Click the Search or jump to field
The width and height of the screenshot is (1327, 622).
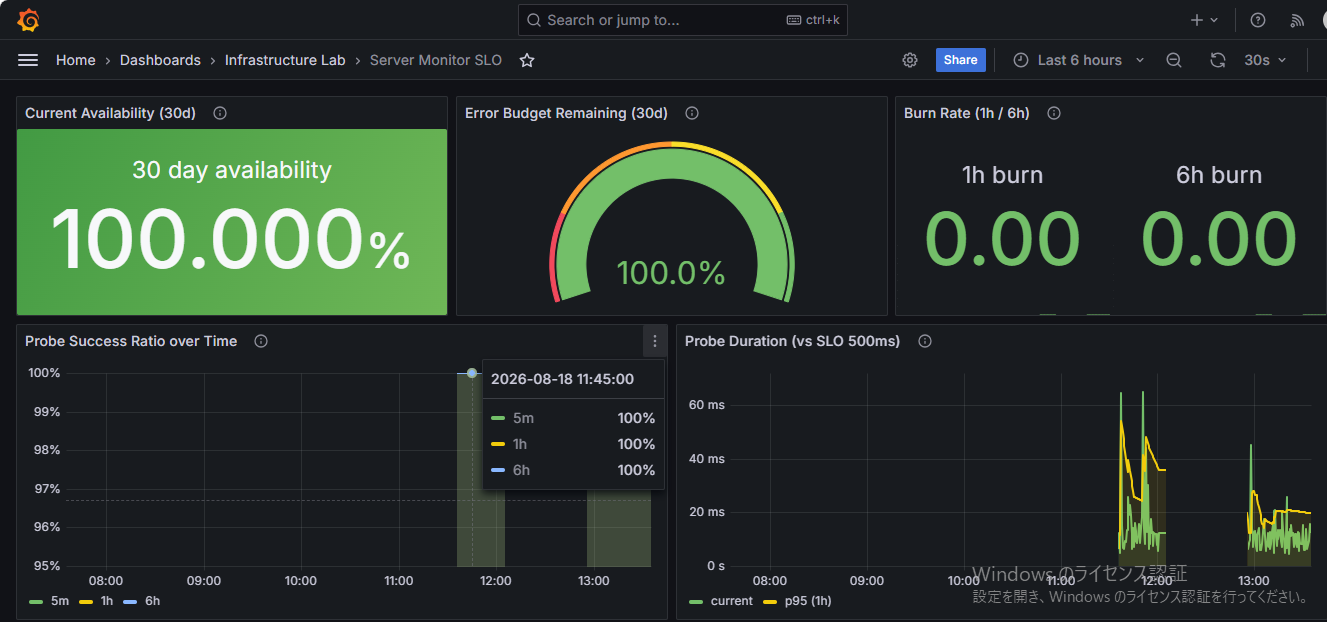coord(683,20)
